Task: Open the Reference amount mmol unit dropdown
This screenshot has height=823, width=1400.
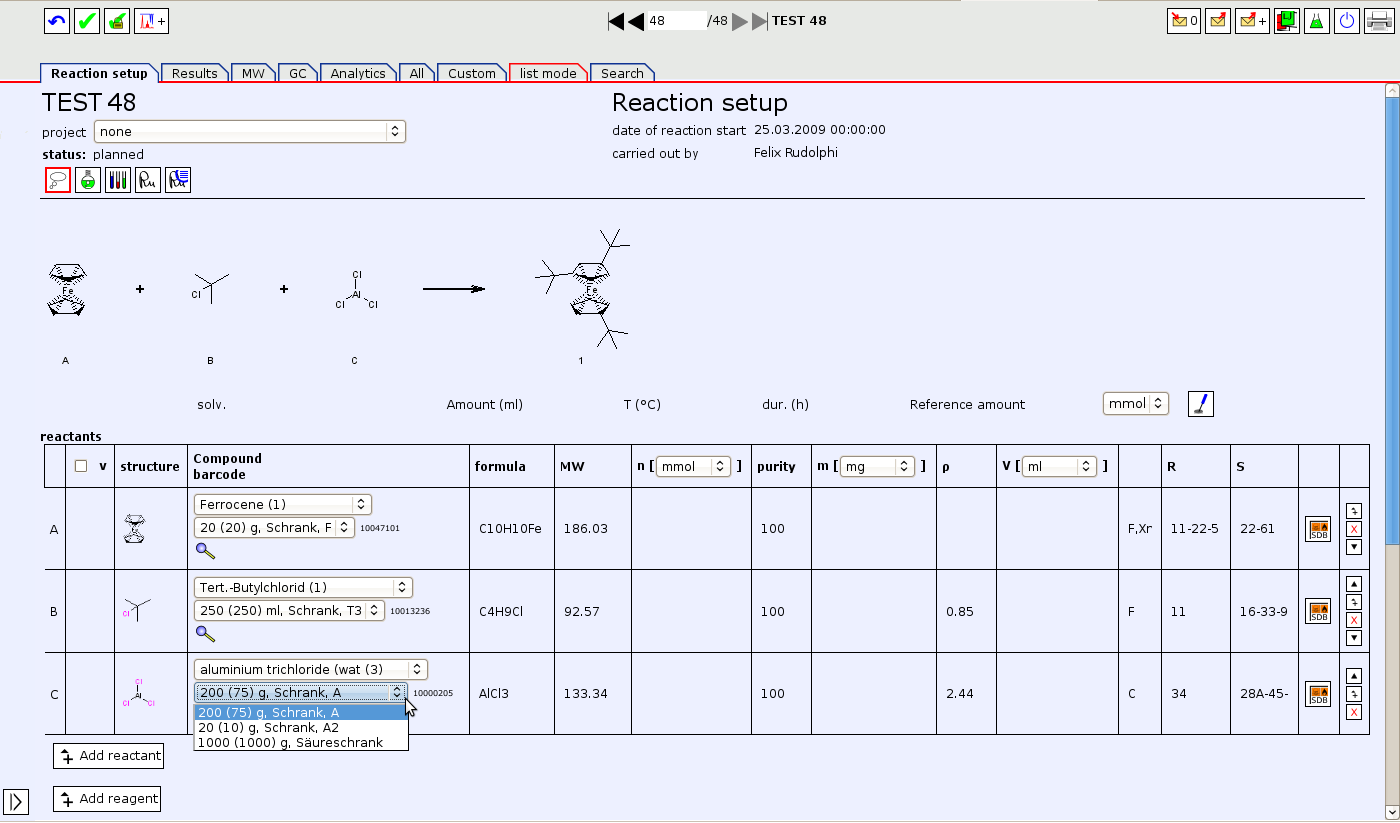Action: coord(1135,404)
